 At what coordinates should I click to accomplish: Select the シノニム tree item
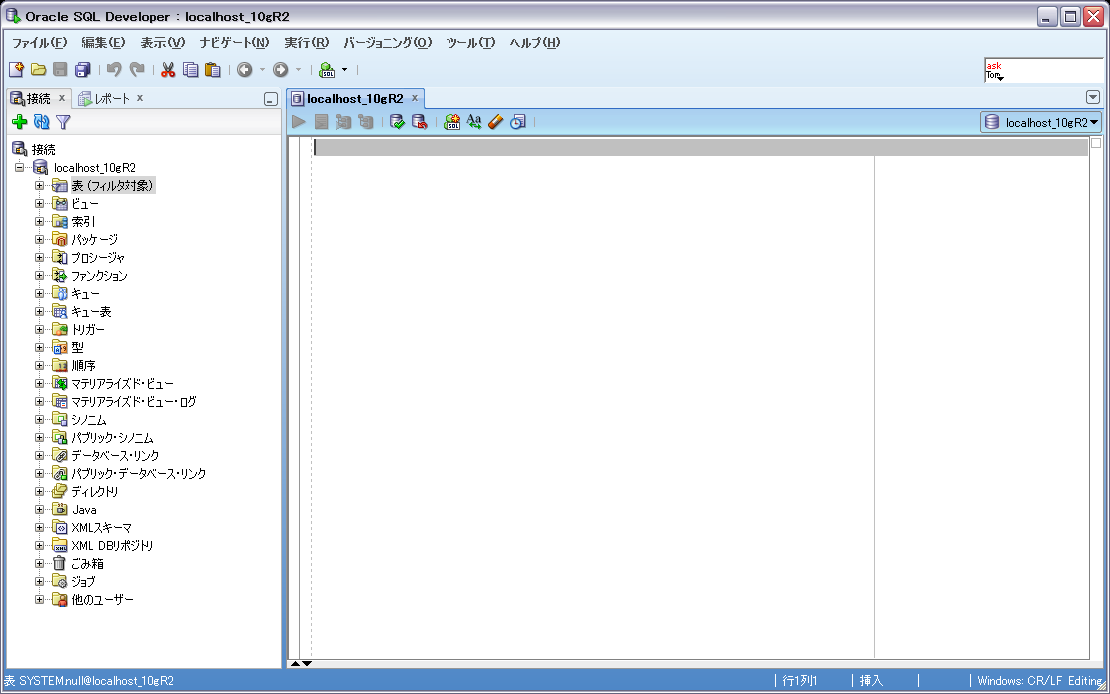[x=88, y=420]
